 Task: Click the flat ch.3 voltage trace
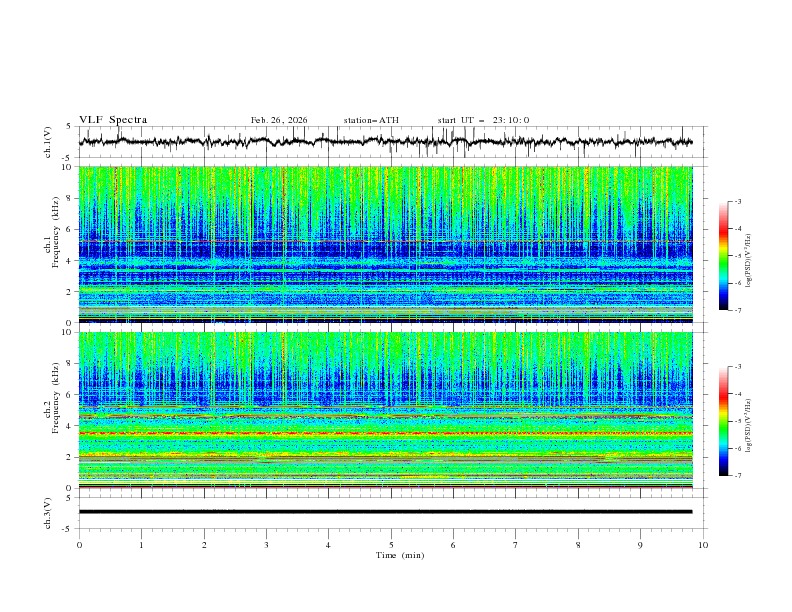click(386, 512)
